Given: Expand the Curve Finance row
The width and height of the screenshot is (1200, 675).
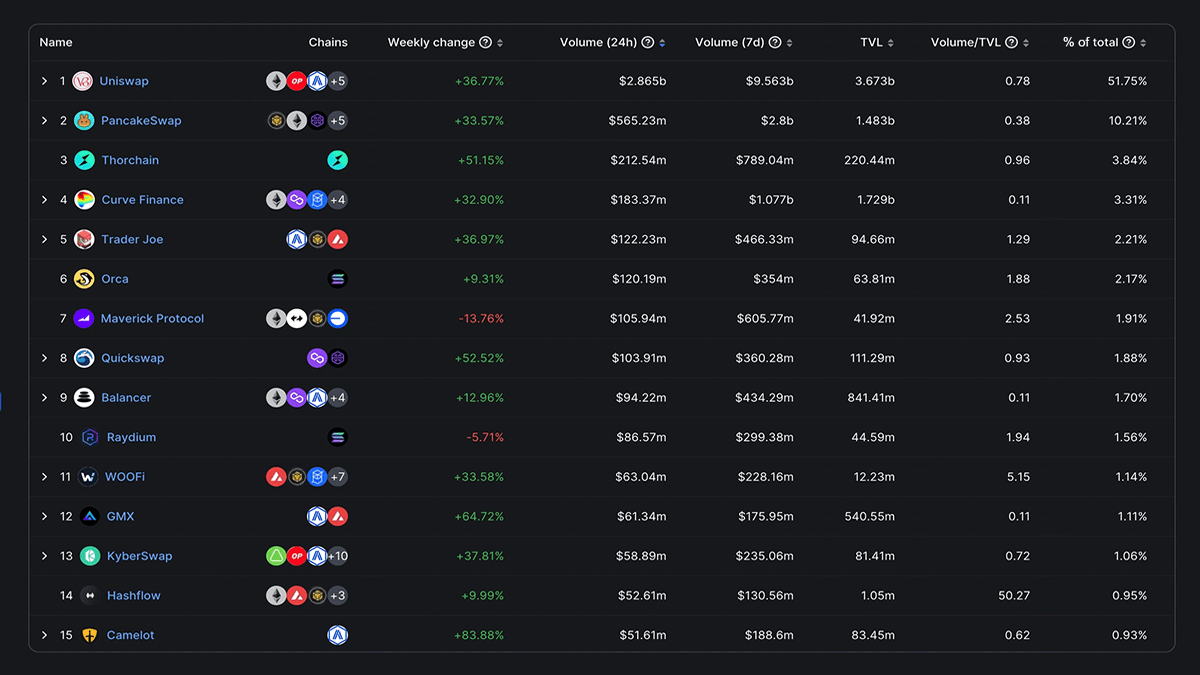Looking at the screenshot, I should 44,199.
